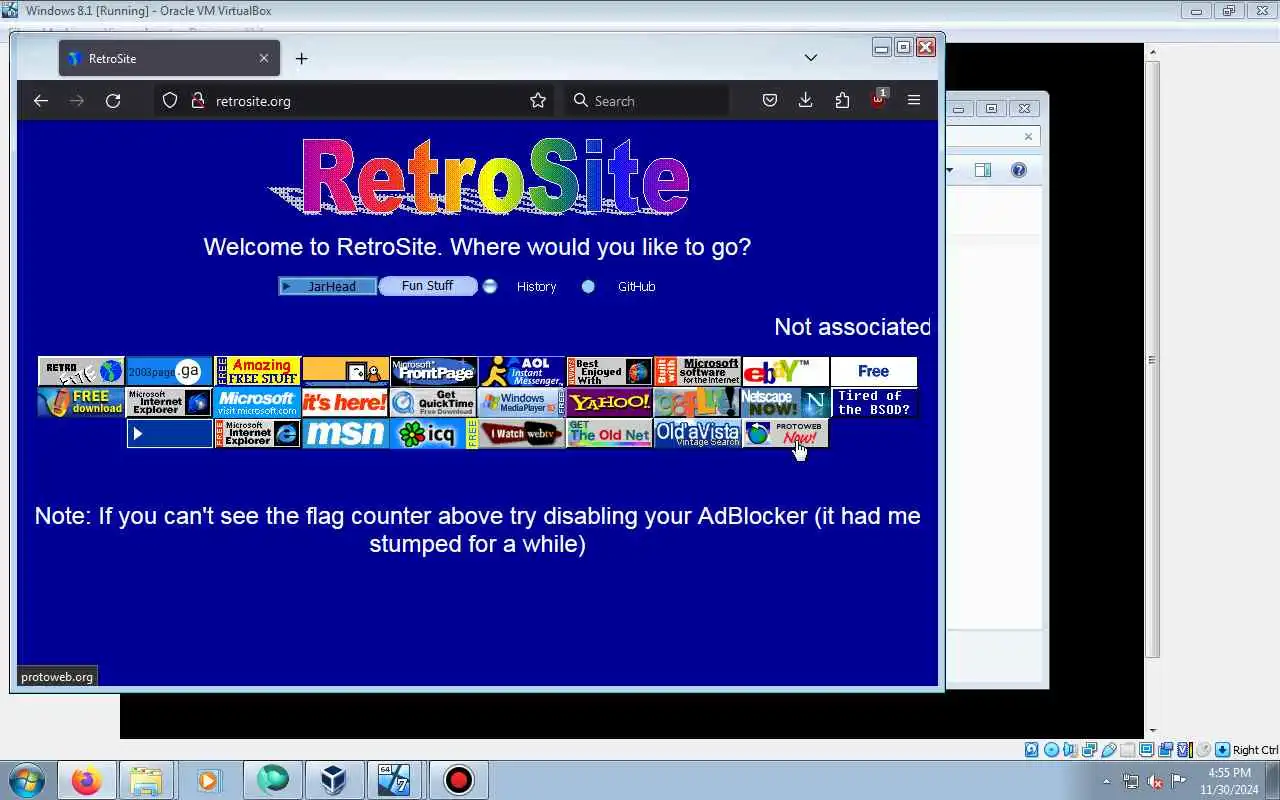Click the RetroSite rainbow logo
Viewport: 1280px width, 800px height.
tap(480, 178)
